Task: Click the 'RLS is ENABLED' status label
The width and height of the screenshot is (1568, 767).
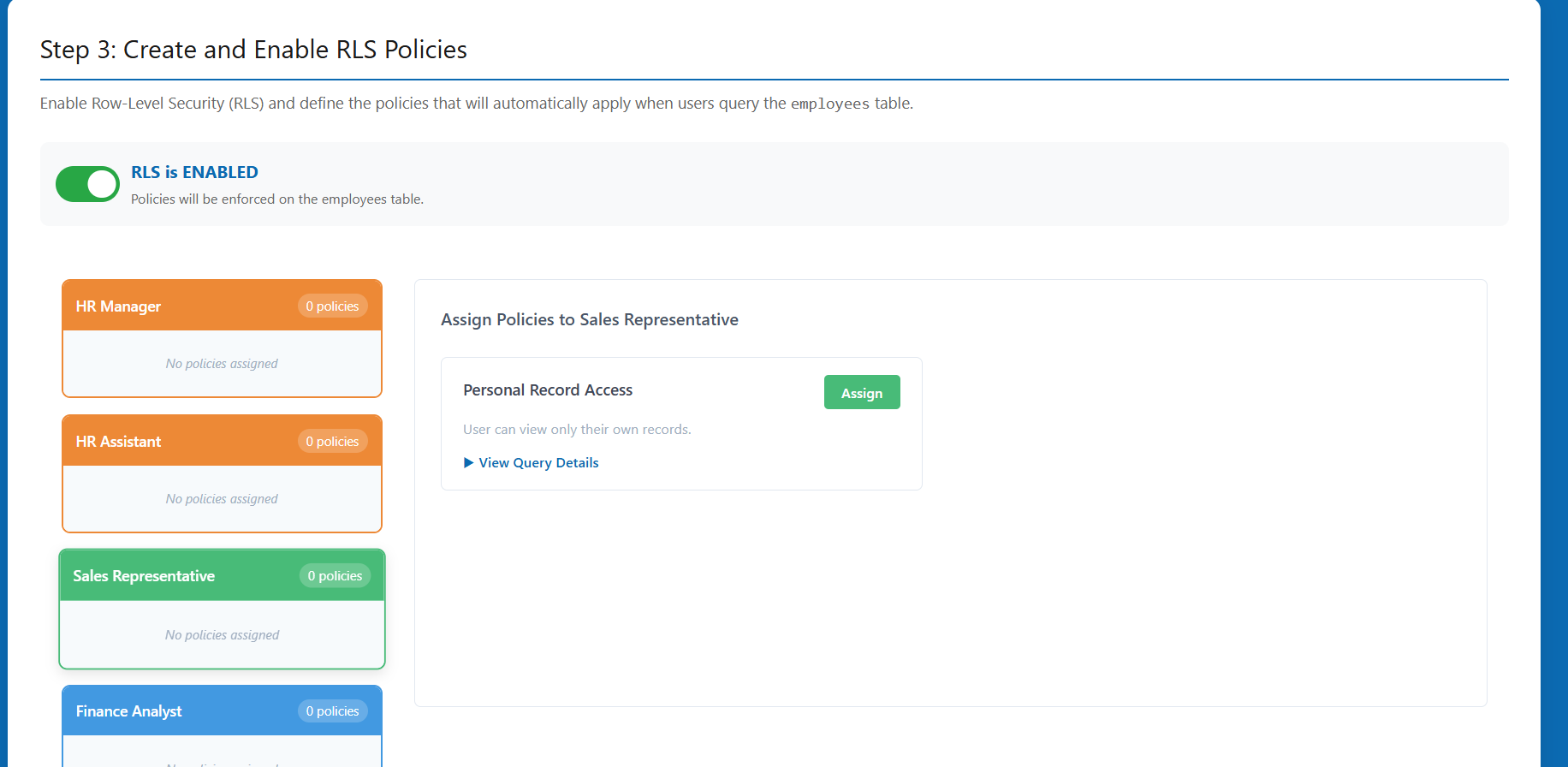Action: coord(194,172)
